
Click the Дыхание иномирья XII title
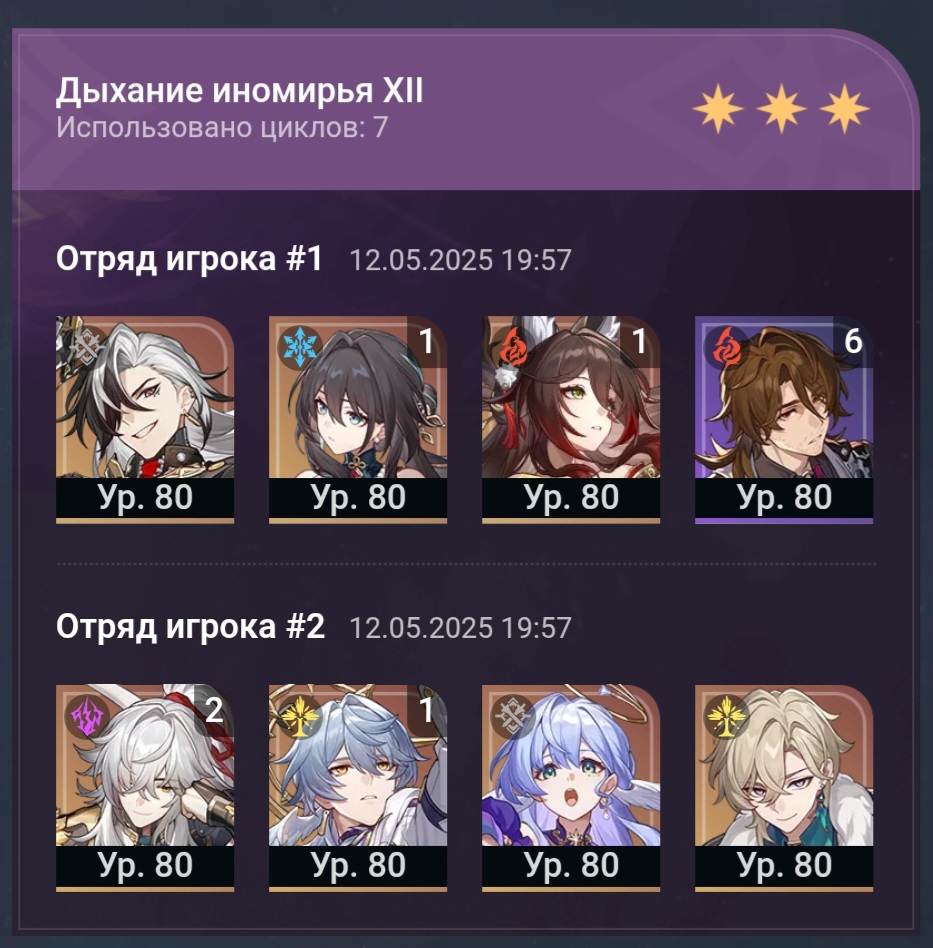pyautogui.click(x=239, y=91)
